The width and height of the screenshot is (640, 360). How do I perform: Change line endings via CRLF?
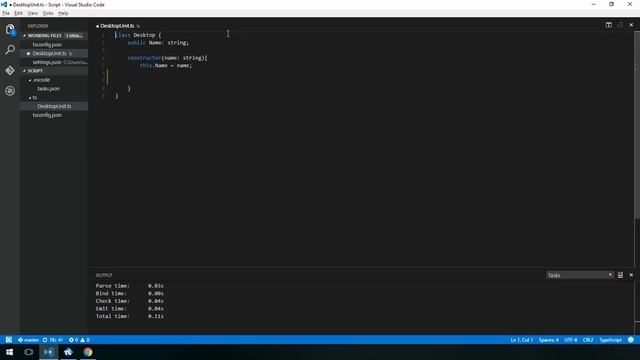(588, 340)
